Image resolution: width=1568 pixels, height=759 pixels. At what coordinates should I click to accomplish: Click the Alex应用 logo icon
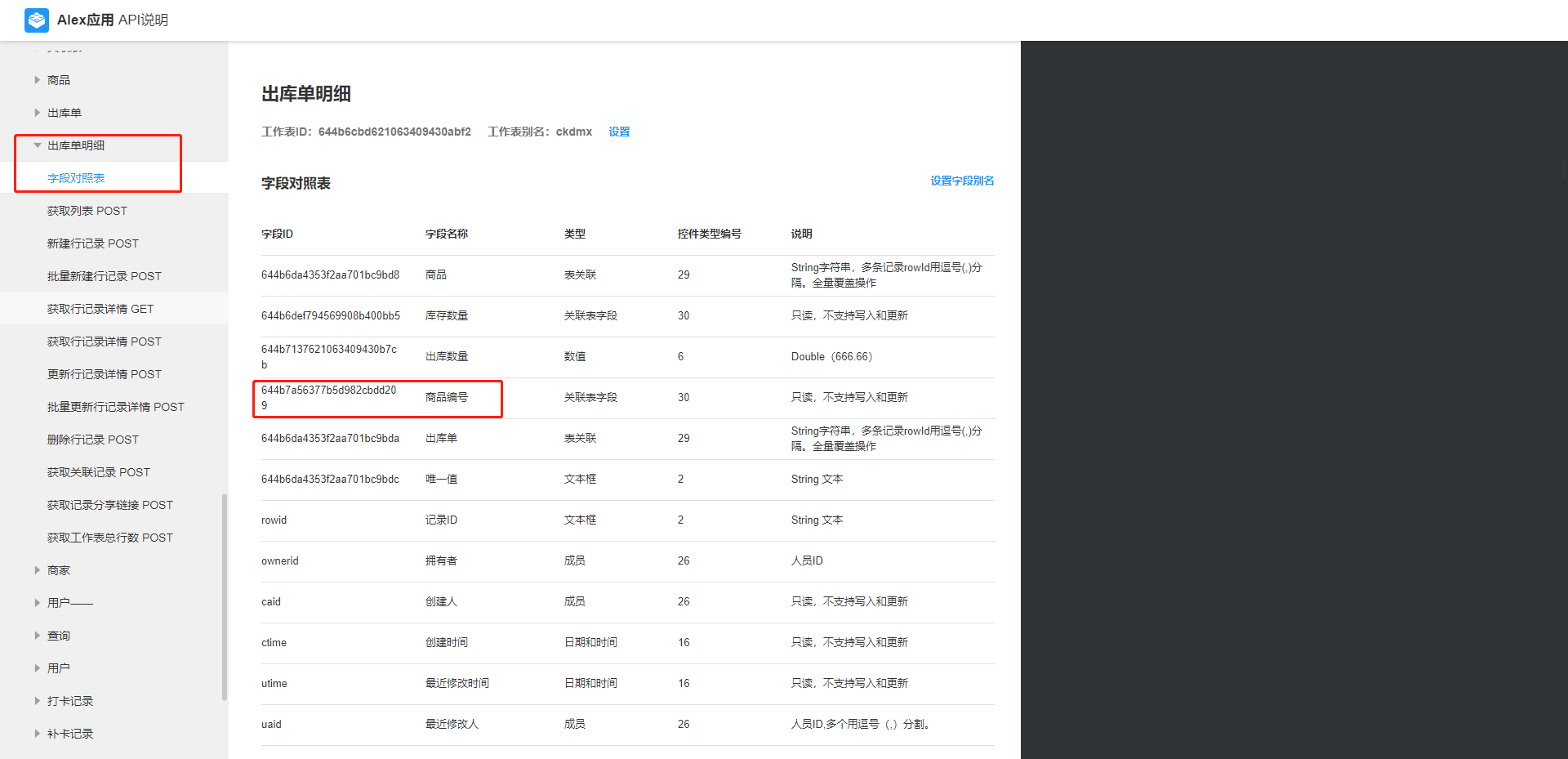click(x=37, y=20)
